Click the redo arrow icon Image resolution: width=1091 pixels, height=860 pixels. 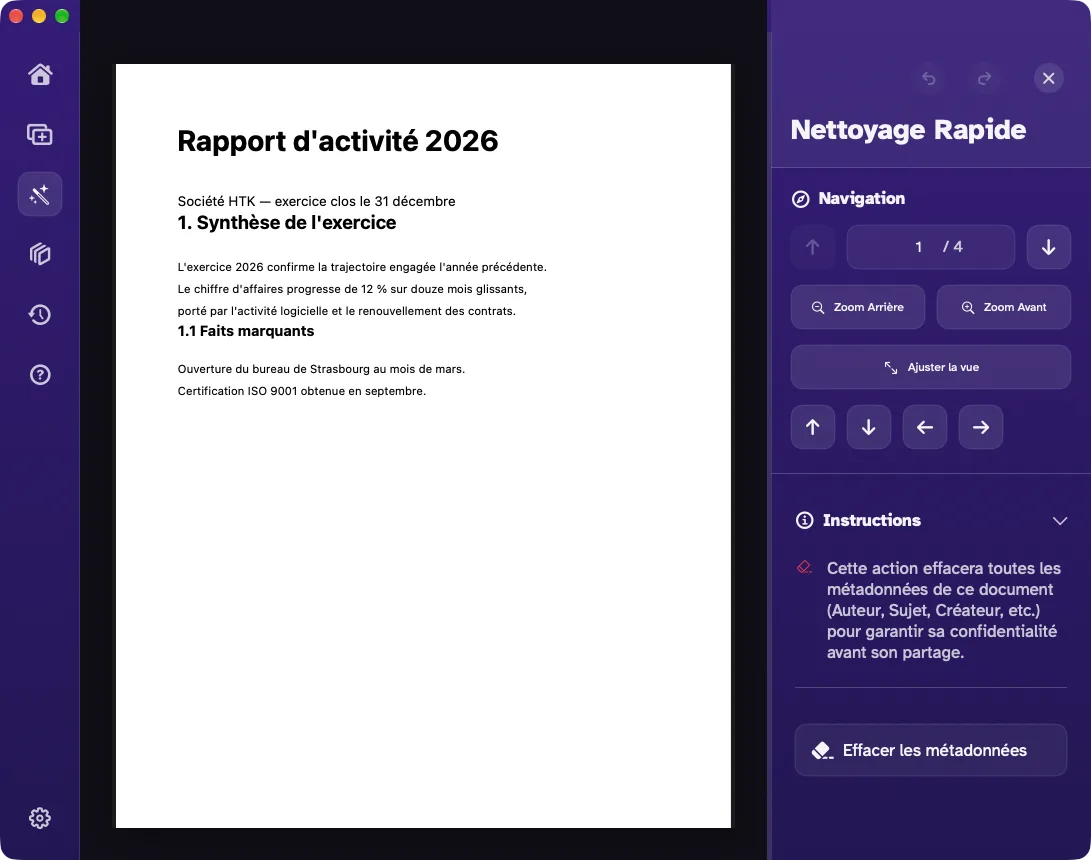pos(985,78)
